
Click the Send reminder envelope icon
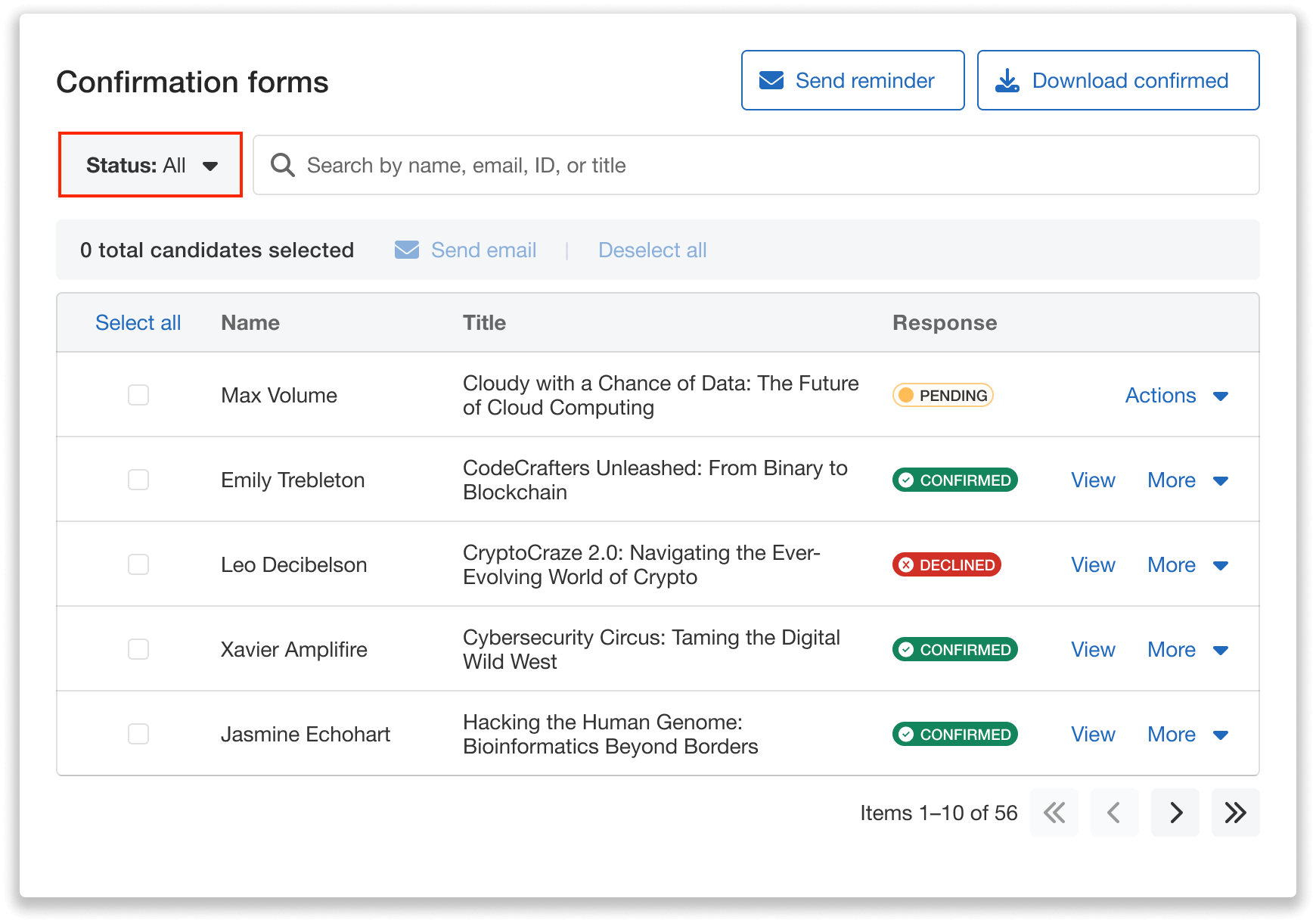click(771, 79)
